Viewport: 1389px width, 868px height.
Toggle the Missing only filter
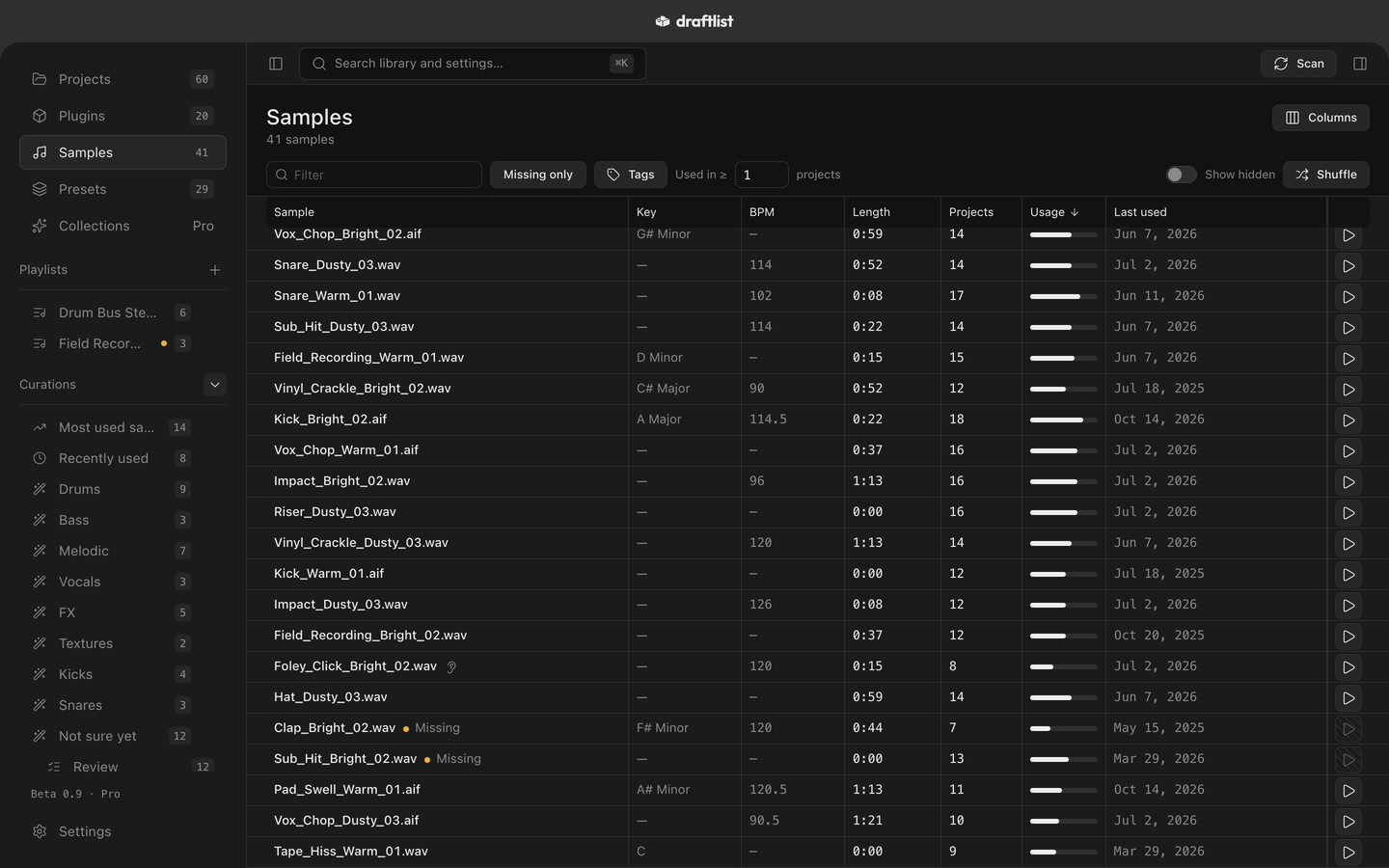[x=538, y=175]
